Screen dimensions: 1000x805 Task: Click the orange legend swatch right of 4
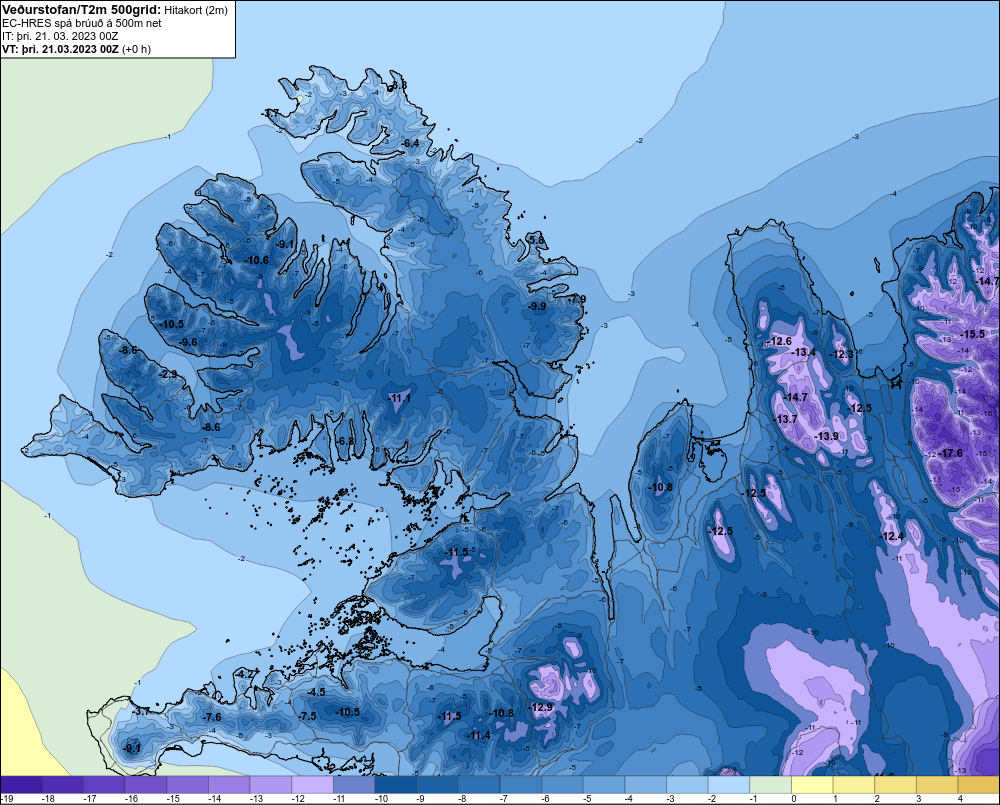[x=978, y=785]
